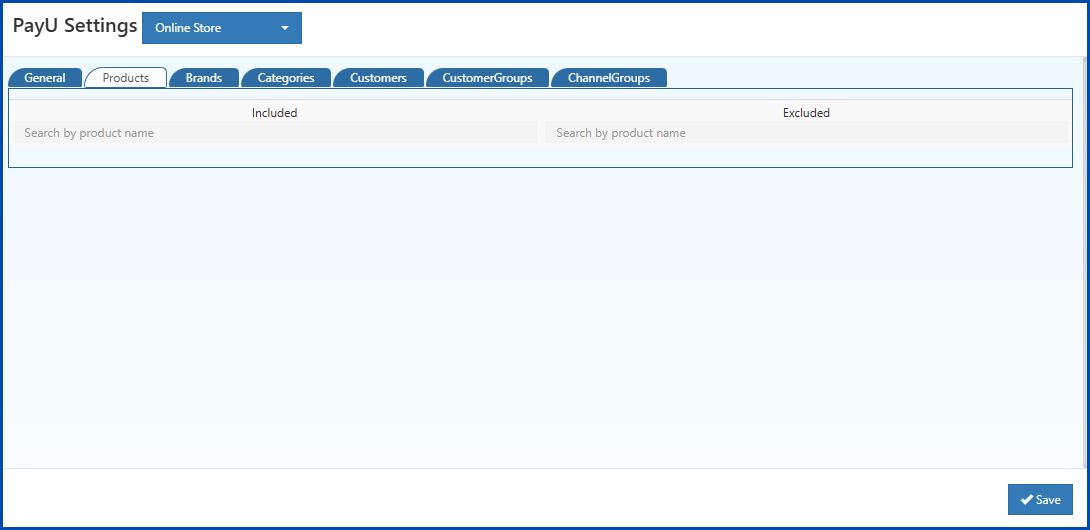Focus the Excluded product search field

(806, 133)
